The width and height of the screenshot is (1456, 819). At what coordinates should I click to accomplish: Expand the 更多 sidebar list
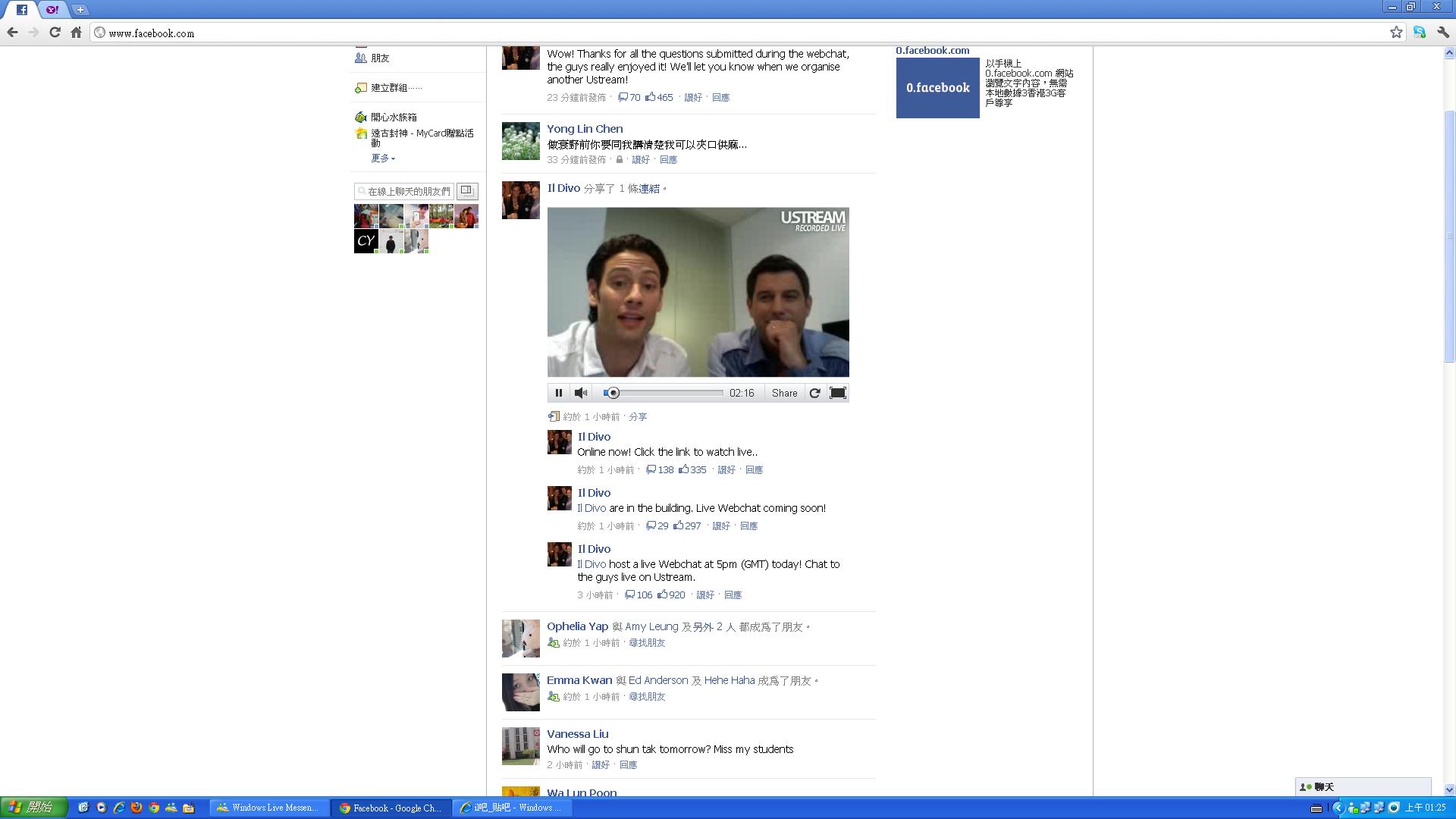(x=383, y=158)
